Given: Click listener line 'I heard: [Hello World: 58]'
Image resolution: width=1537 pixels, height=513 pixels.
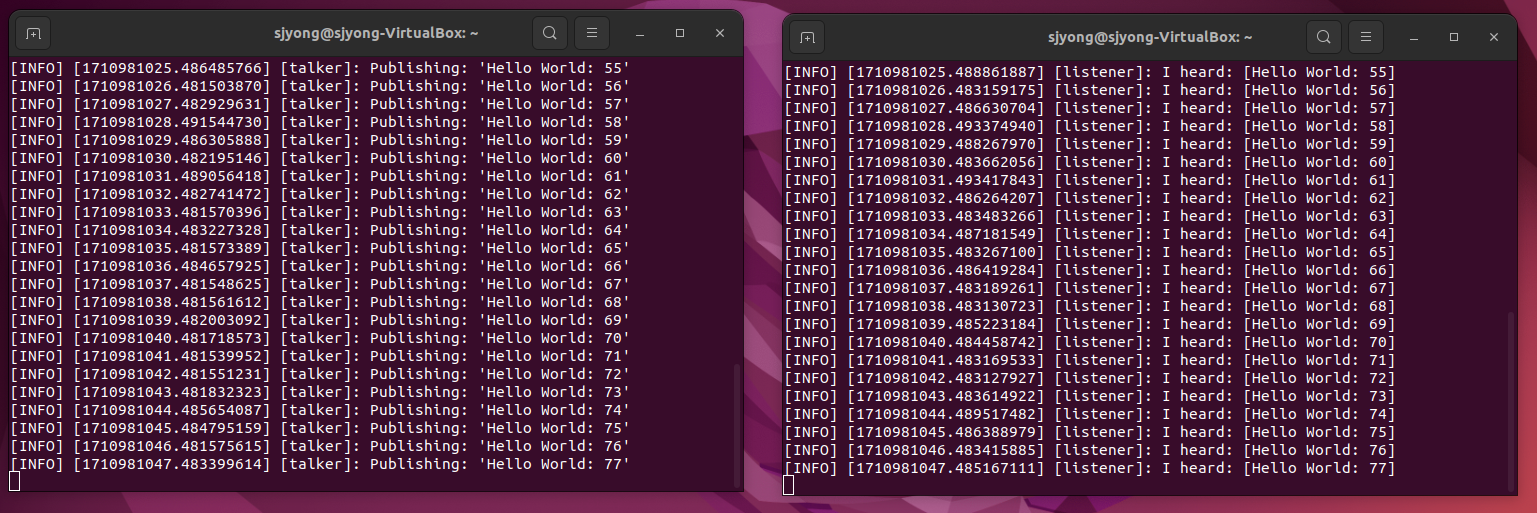Looking at the screenshot, I should tap(1089, 126).
